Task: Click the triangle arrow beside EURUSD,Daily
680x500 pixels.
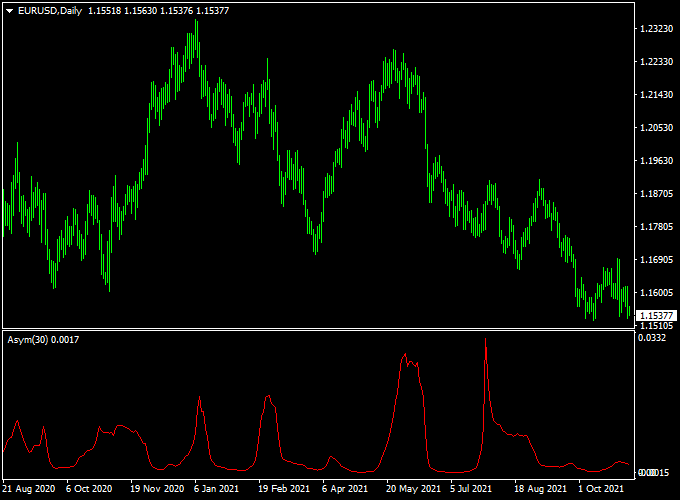Action: coord(9,10)
